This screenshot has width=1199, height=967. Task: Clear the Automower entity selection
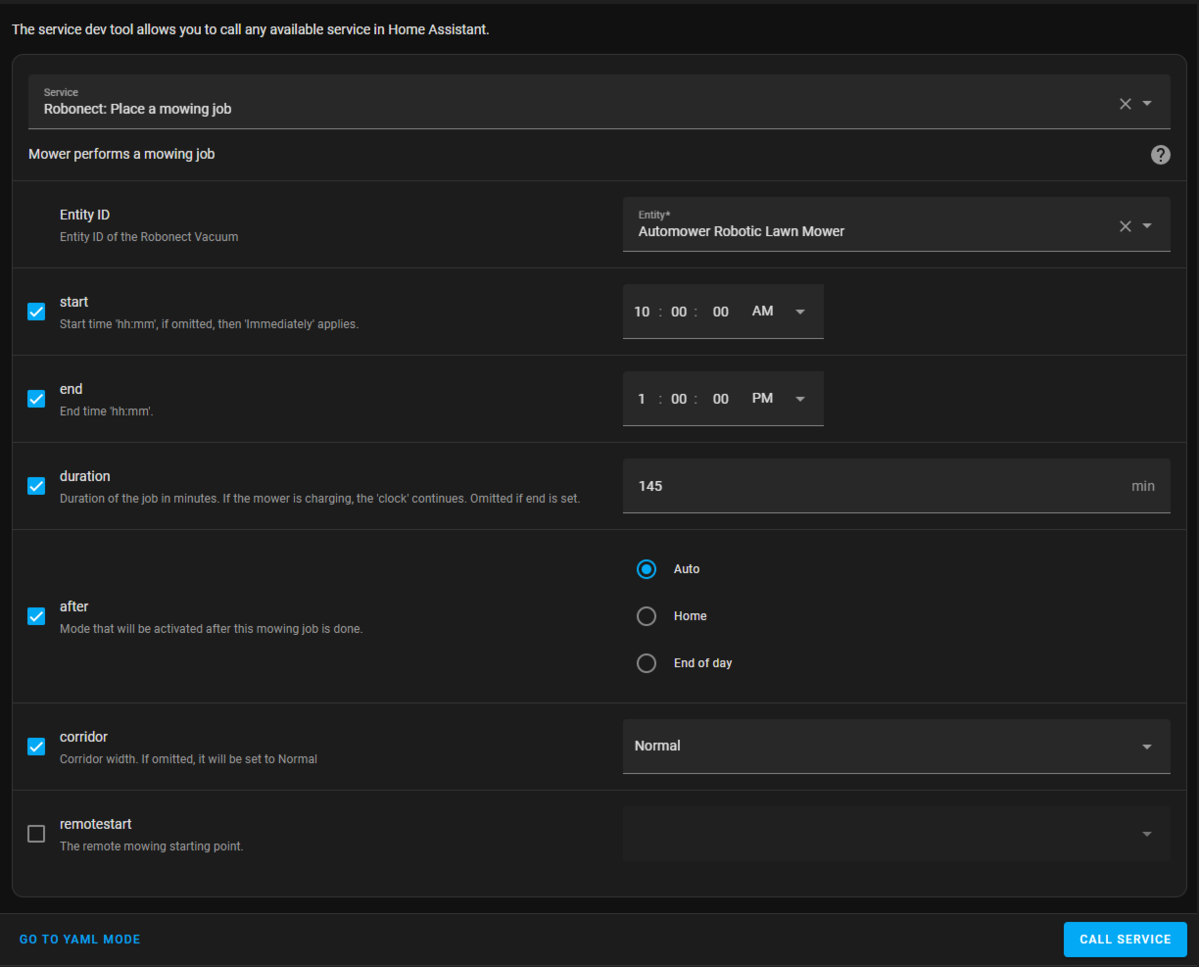1125,226
